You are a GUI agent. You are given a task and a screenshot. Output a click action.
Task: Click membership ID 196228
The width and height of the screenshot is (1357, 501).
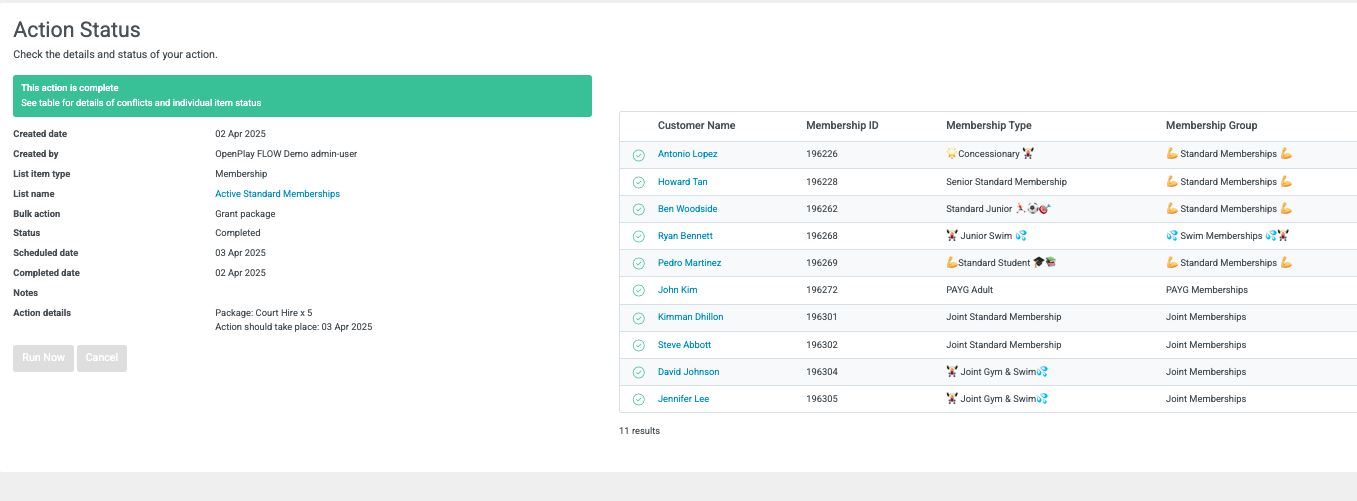822,182
